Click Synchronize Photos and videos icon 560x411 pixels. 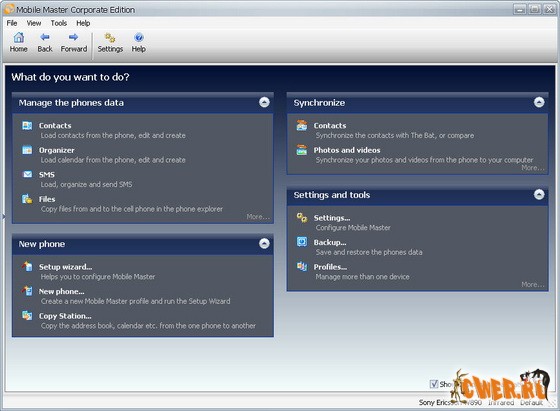302,150
